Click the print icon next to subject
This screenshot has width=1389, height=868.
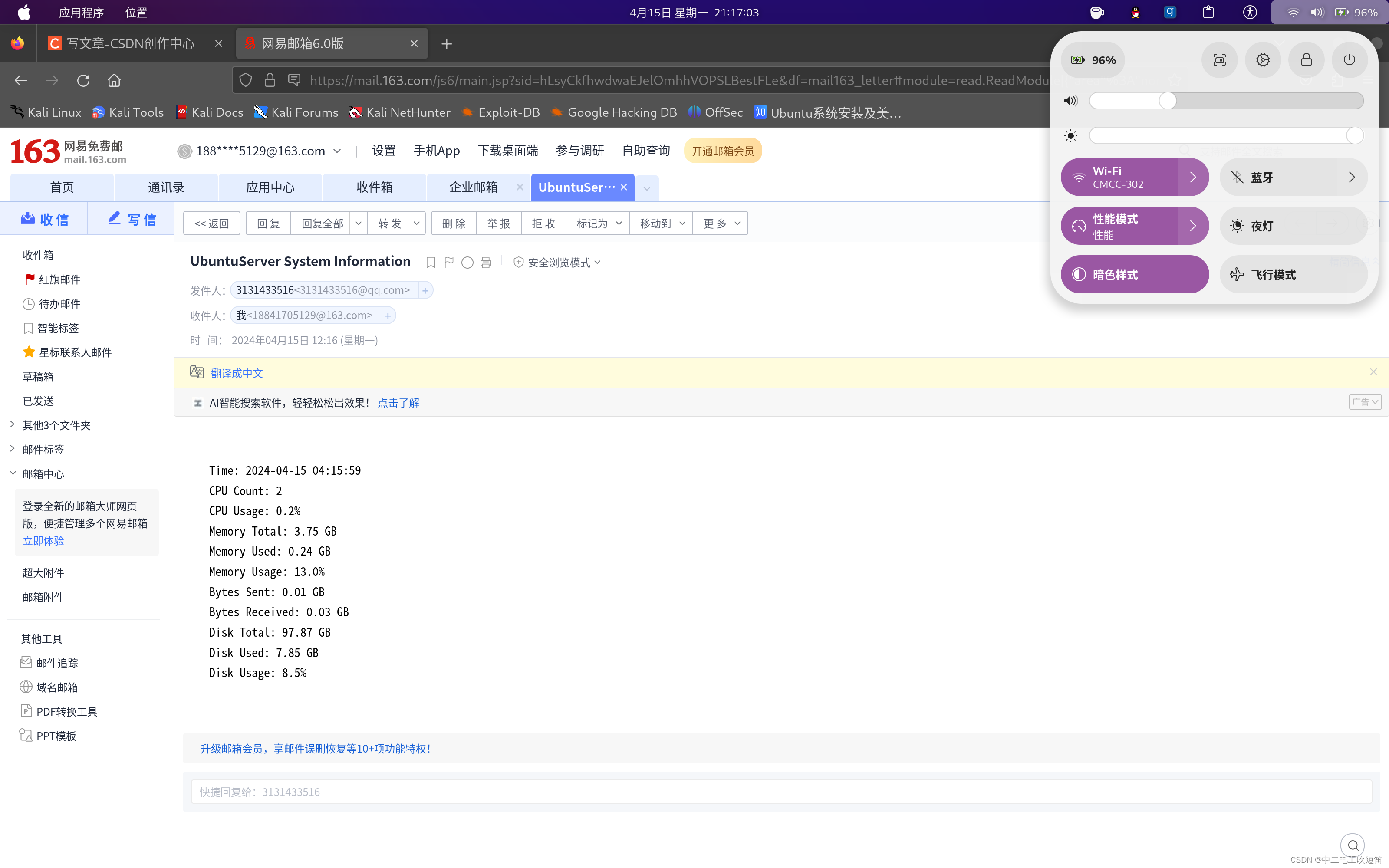[486, 262]
